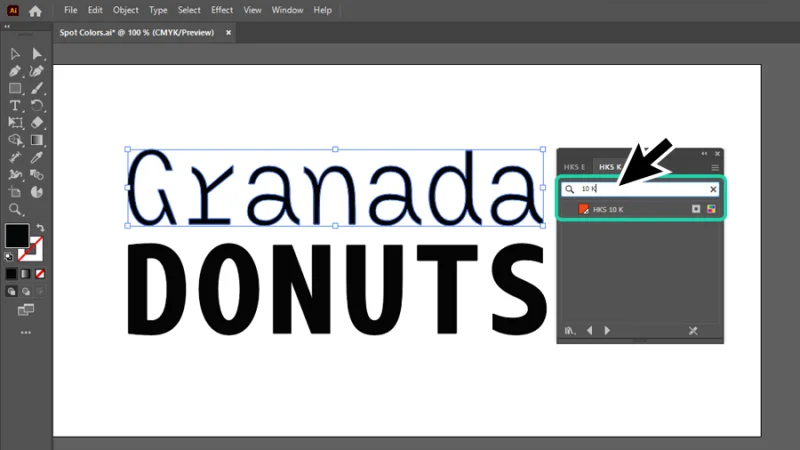This screenshot has height=450, width=800.
Task: Select the Zoom tool
Action: 15,209
